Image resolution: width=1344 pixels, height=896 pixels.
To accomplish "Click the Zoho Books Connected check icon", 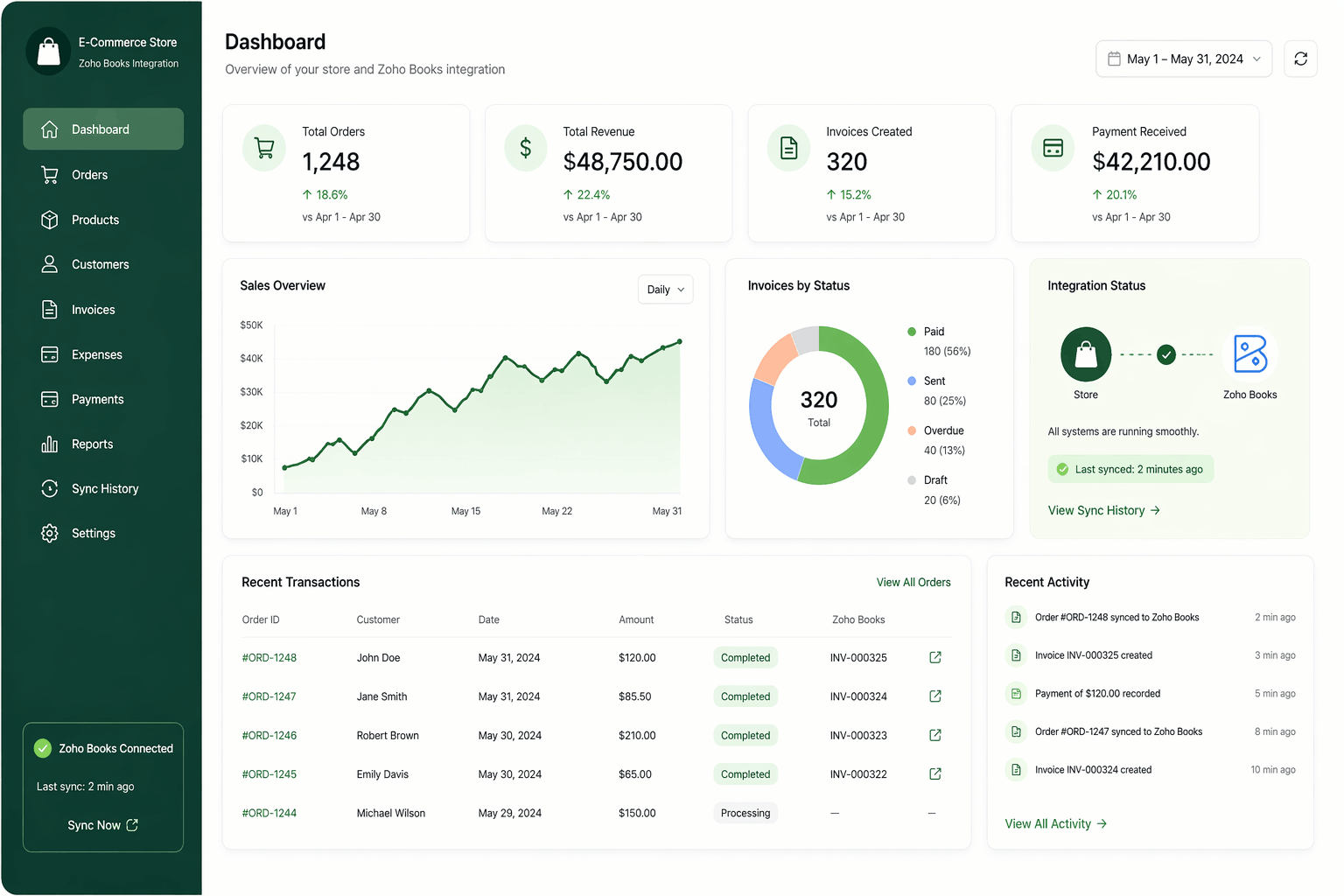I will [43, 748].
